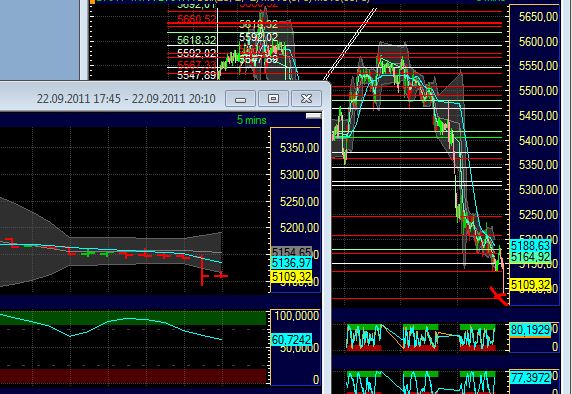
Task: Select the cyan 80,1929 oscillator value
Action: [530, 330]
